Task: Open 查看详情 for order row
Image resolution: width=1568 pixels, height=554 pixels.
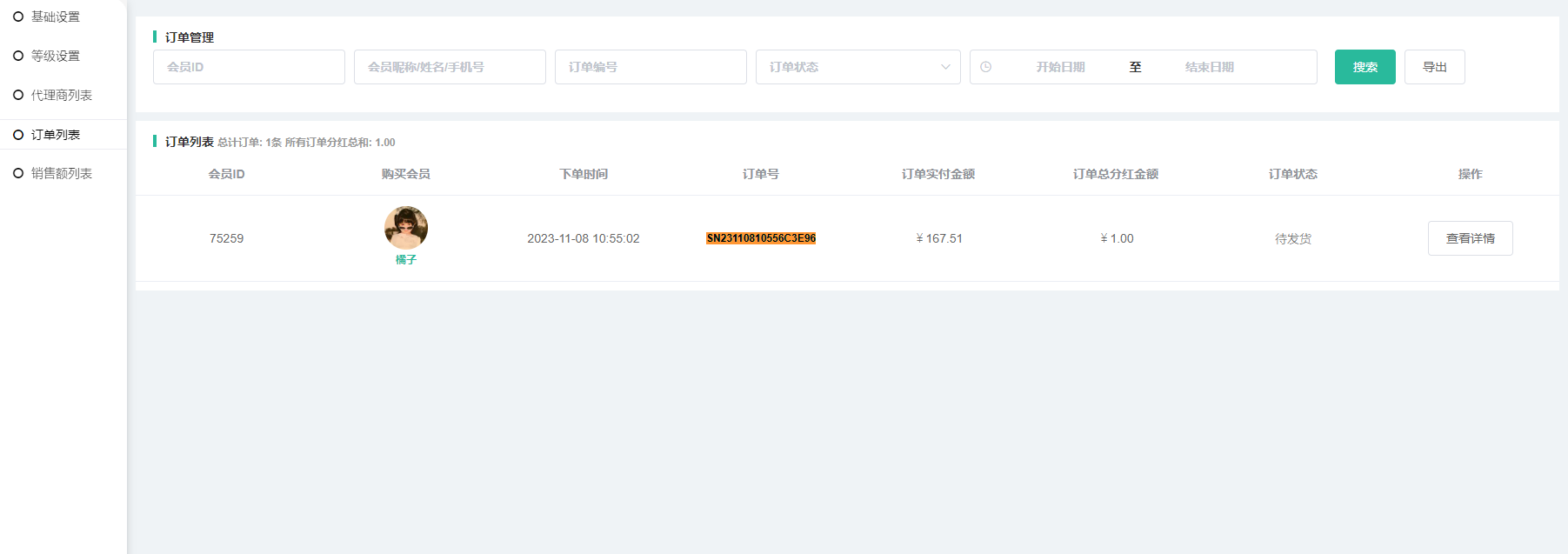Action: coord(1470,238)
